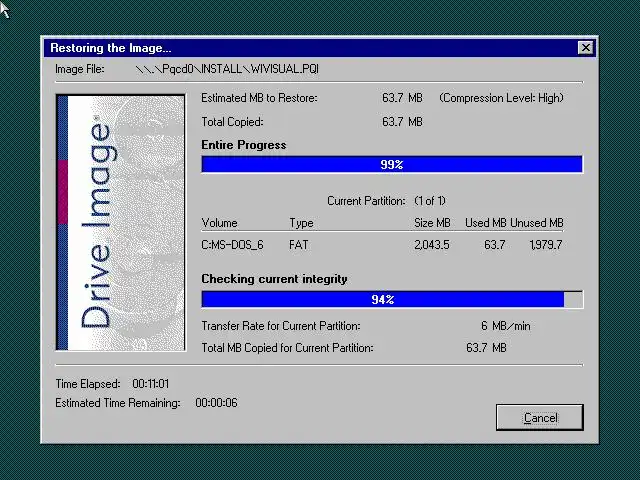Click the Cancel button
The height and width of the screenshot is (480, 640).
[540, 417]
